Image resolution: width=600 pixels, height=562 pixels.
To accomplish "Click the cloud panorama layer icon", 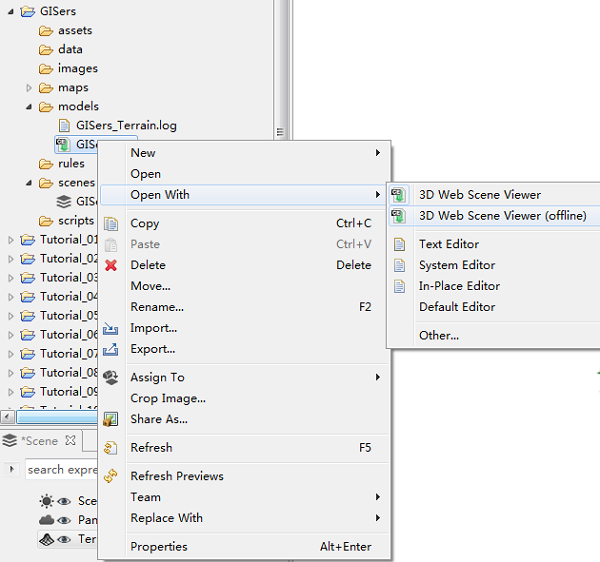I will (x=47, y=520).
